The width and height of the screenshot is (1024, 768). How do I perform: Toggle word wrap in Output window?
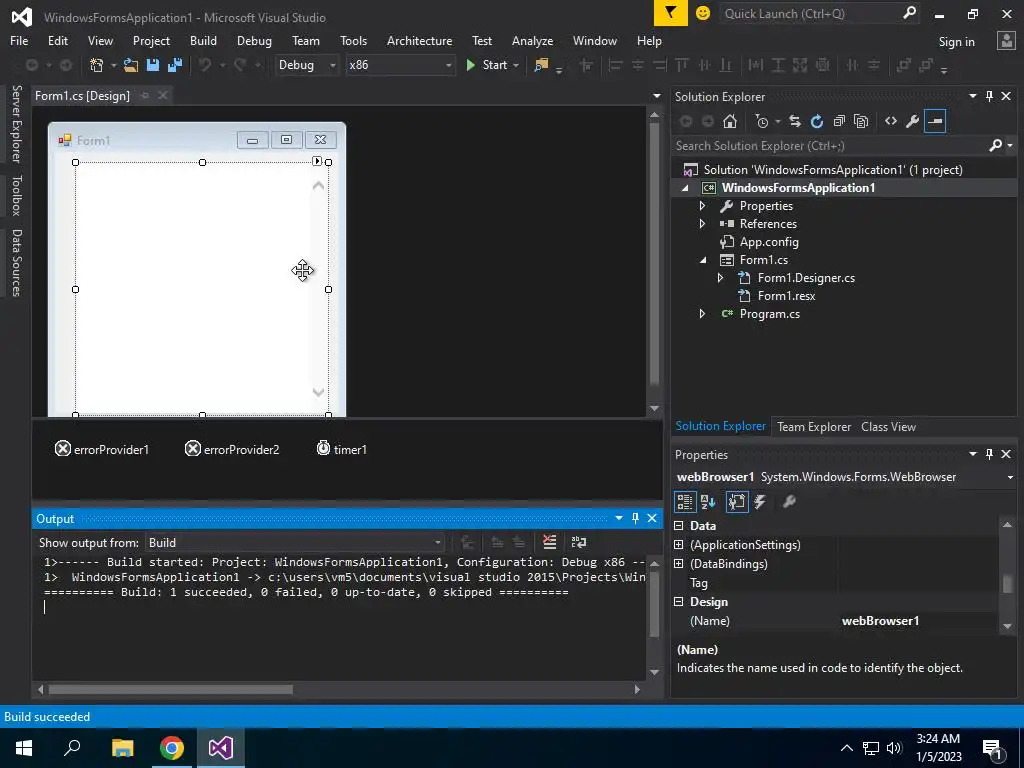click(x=579, y=542)
